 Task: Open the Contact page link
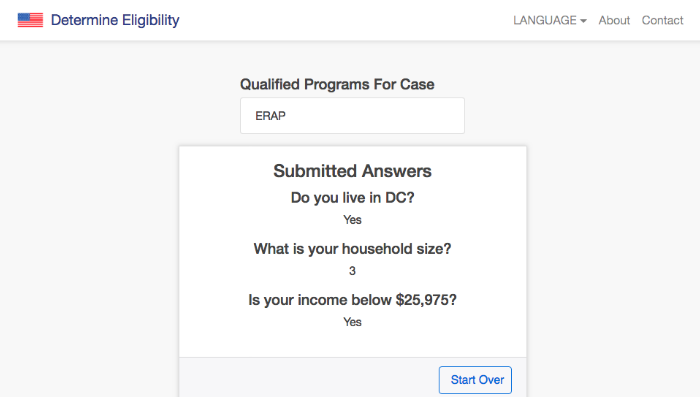(x=662, y=20)
